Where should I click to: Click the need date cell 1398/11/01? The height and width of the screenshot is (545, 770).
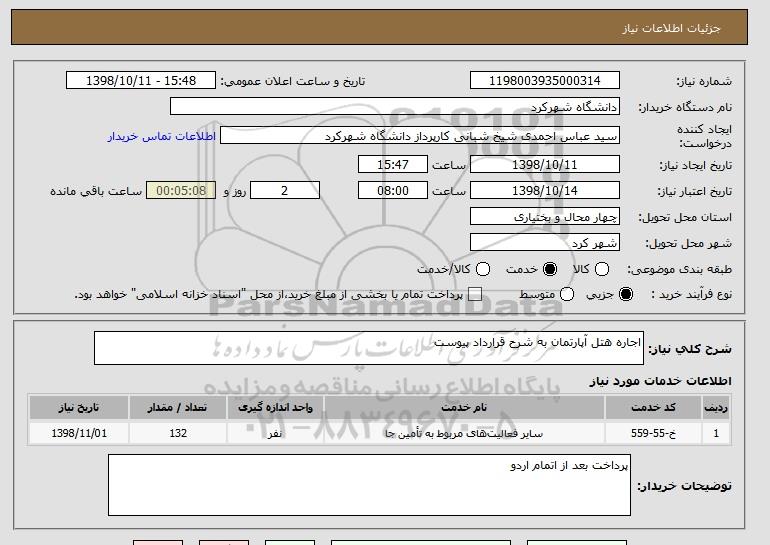pos(79,434)
